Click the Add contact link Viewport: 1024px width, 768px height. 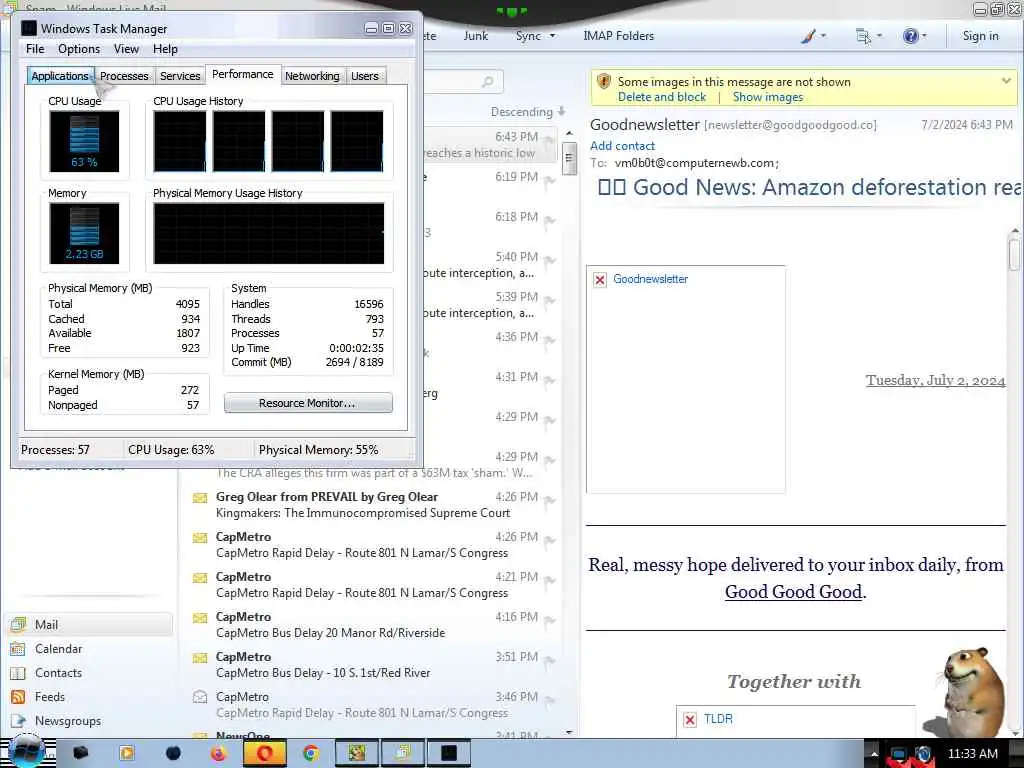tap(622, 146)
